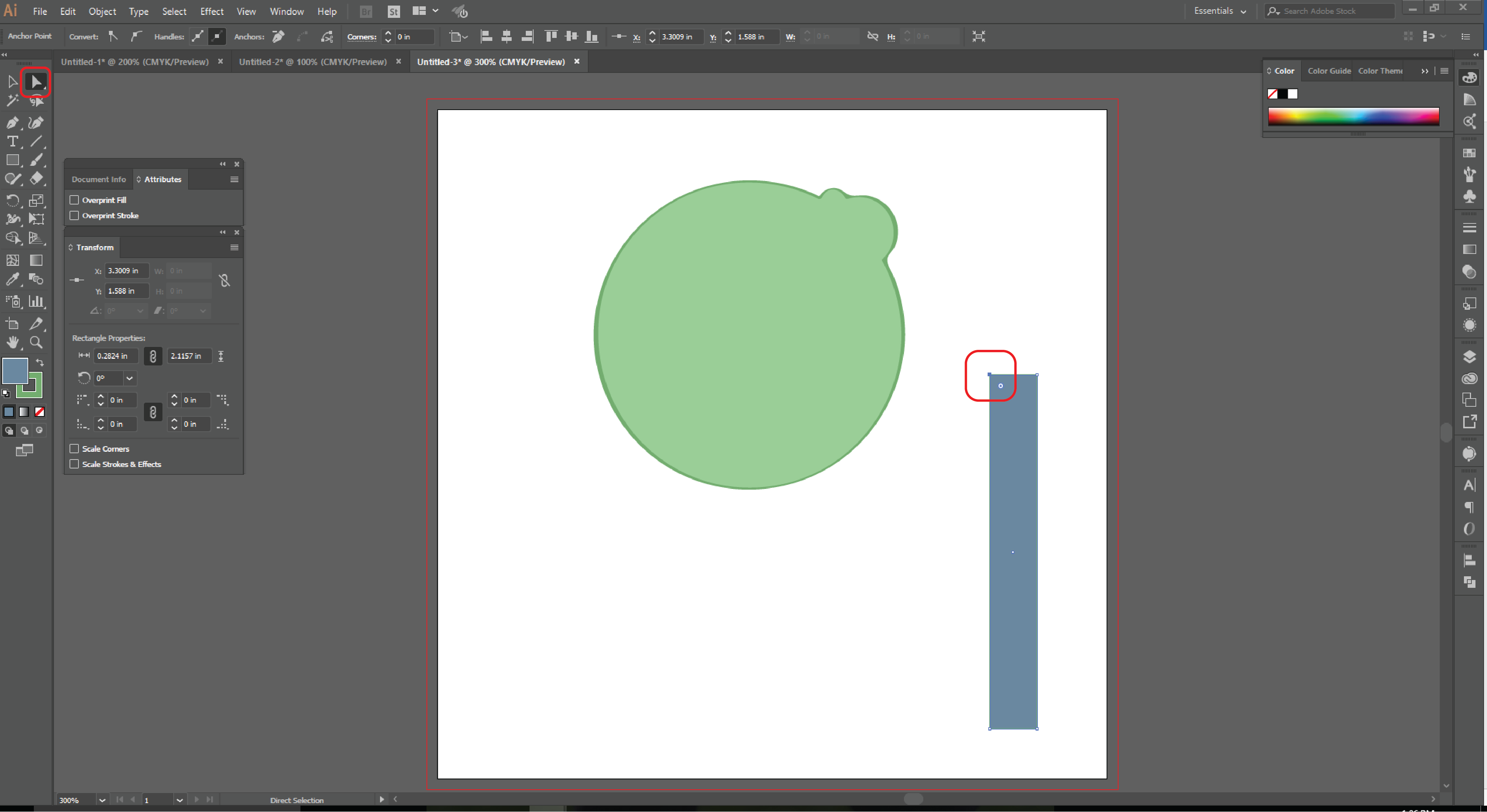This screenshot has width=1487, height=812.
Task: Enable Scale Strokes & Effects checkbox
Action: (74, 464)
